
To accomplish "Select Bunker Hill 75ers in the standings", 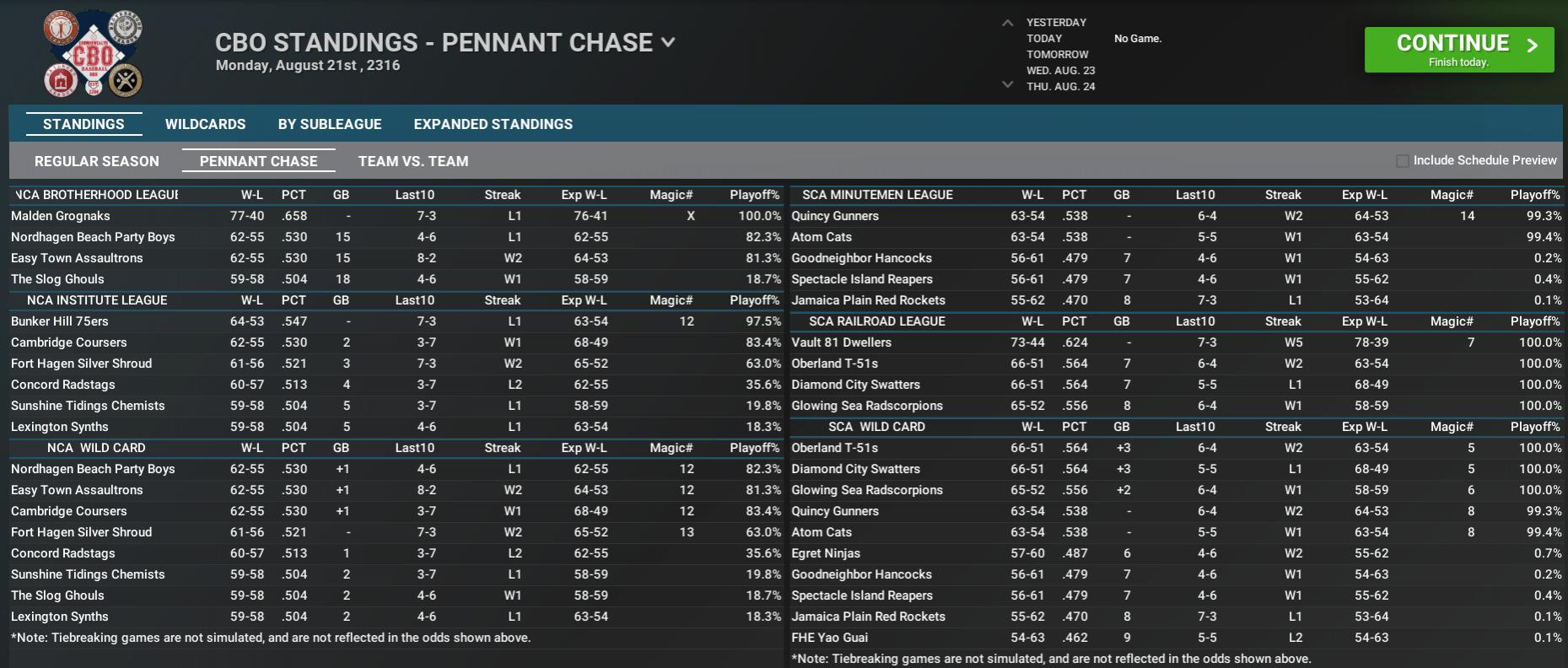I will pos(60,321).
